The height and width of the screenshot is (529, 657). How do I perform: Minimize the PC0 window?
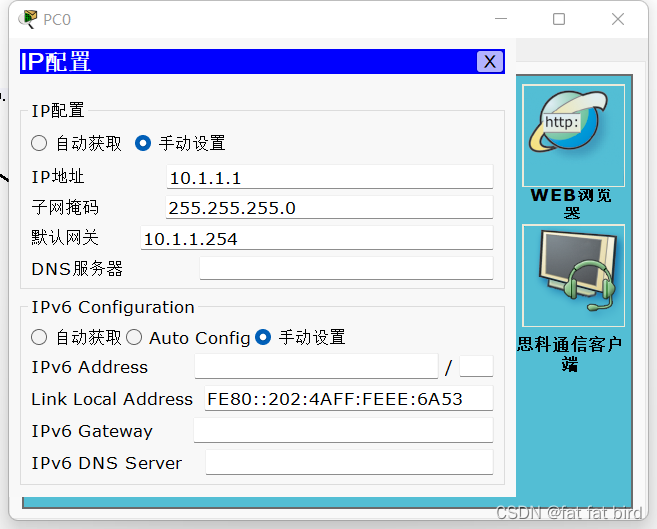(501, 19)
